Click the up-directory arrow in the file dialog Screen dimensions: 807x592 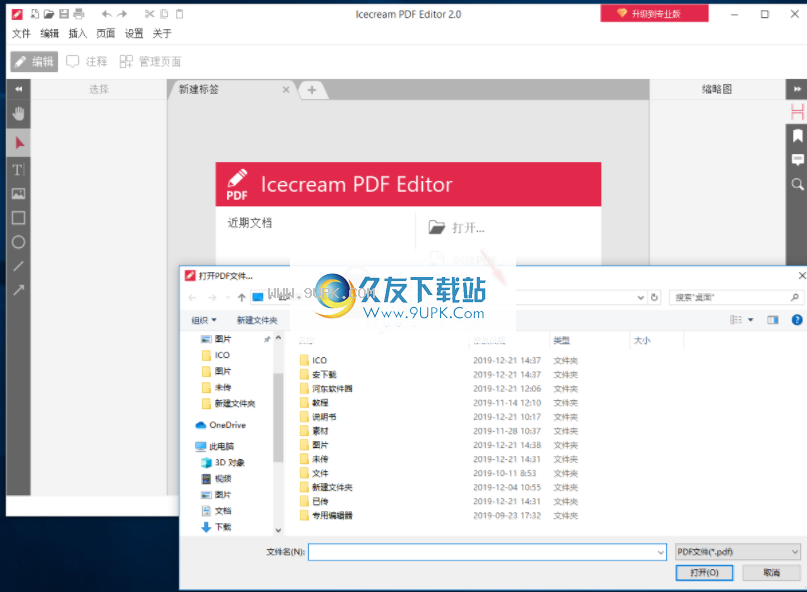coord(241,298)
